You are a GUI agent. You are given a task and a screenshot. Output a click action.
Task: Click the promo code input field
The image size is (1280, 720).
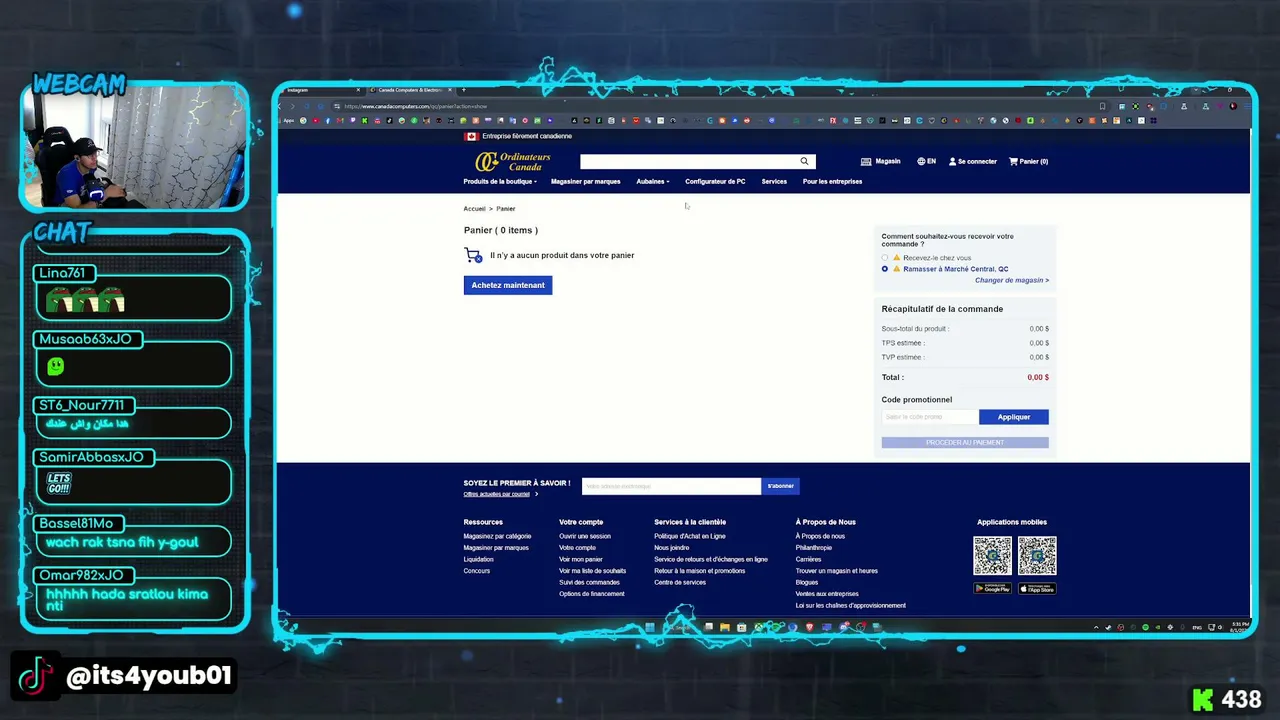[930, 417]
